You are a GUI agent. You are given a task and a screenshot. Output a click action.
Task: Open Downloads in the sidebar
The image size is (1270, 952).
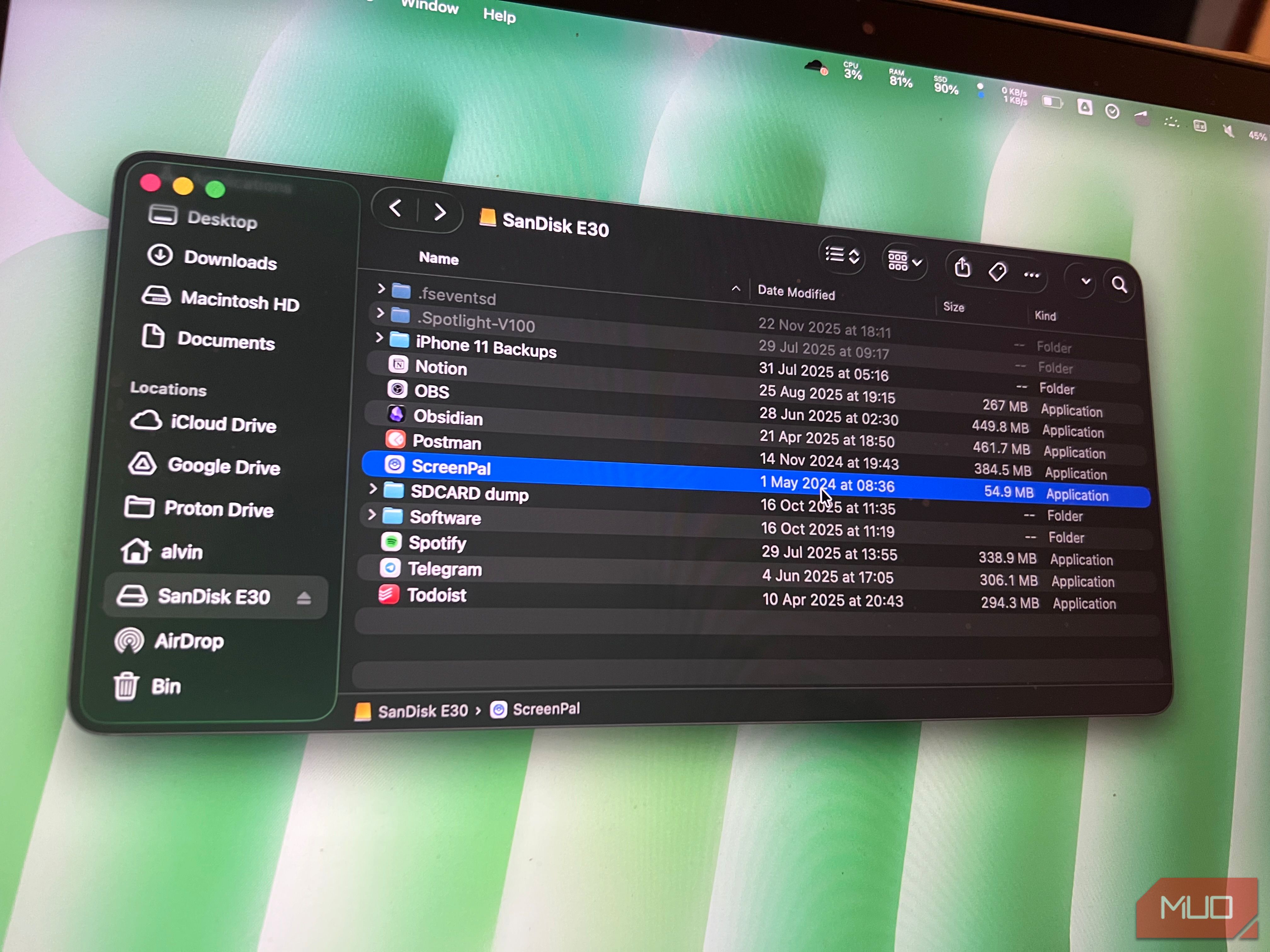pos(212,258)
